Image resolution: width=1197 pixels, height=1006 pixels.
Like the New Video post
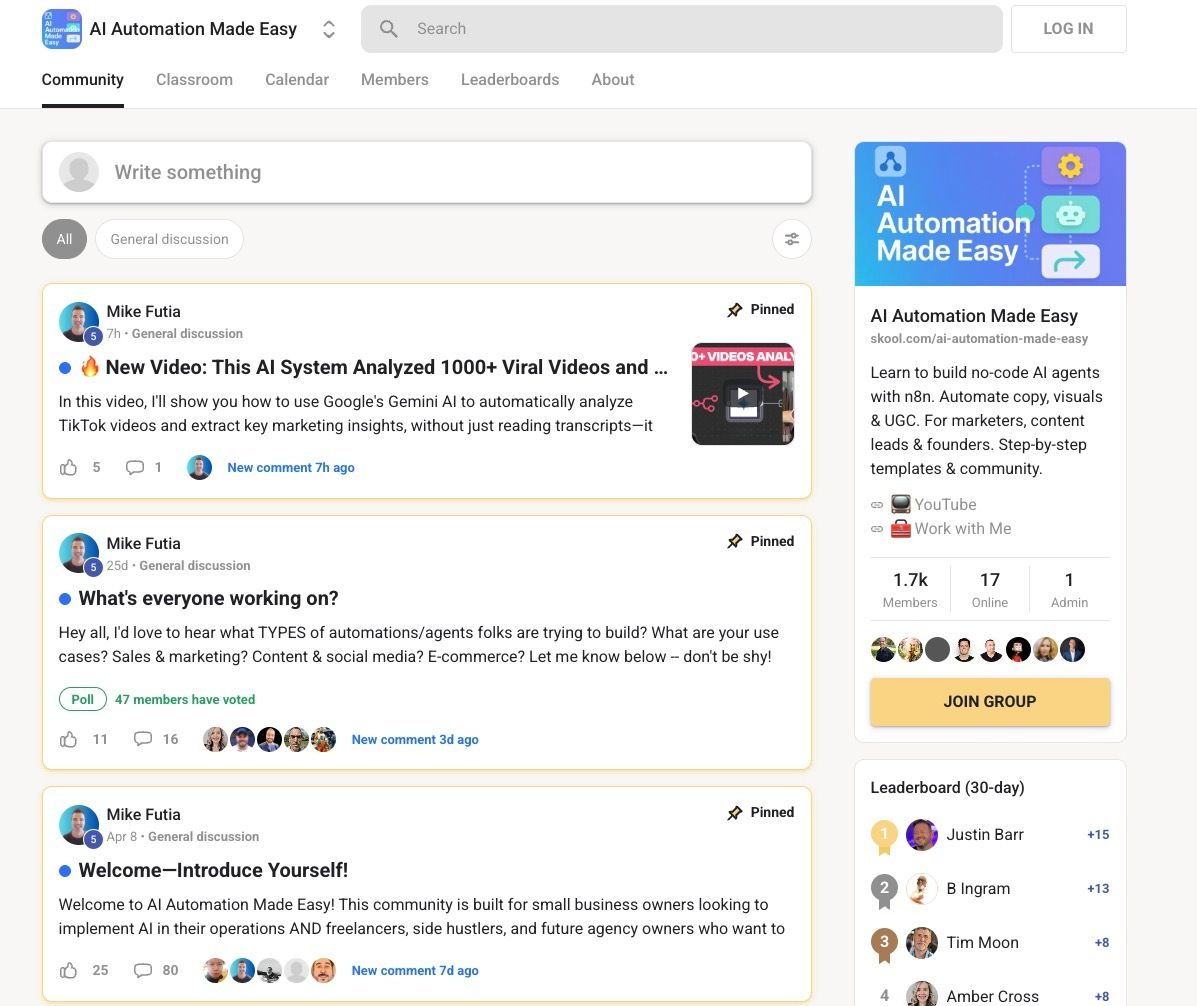coord(69,467)
